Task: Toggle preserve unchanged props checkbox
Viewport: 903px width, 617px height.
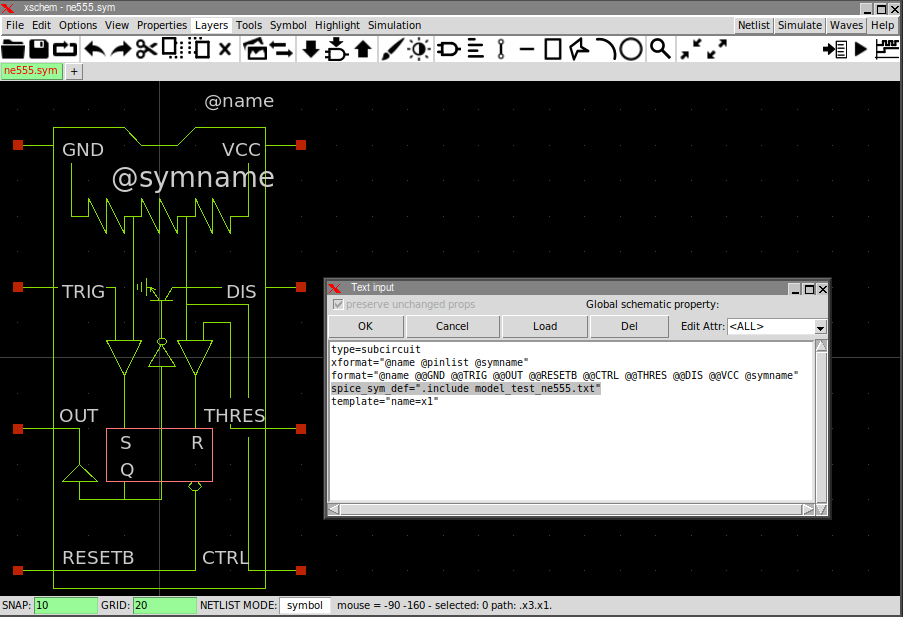Action: 338,304
